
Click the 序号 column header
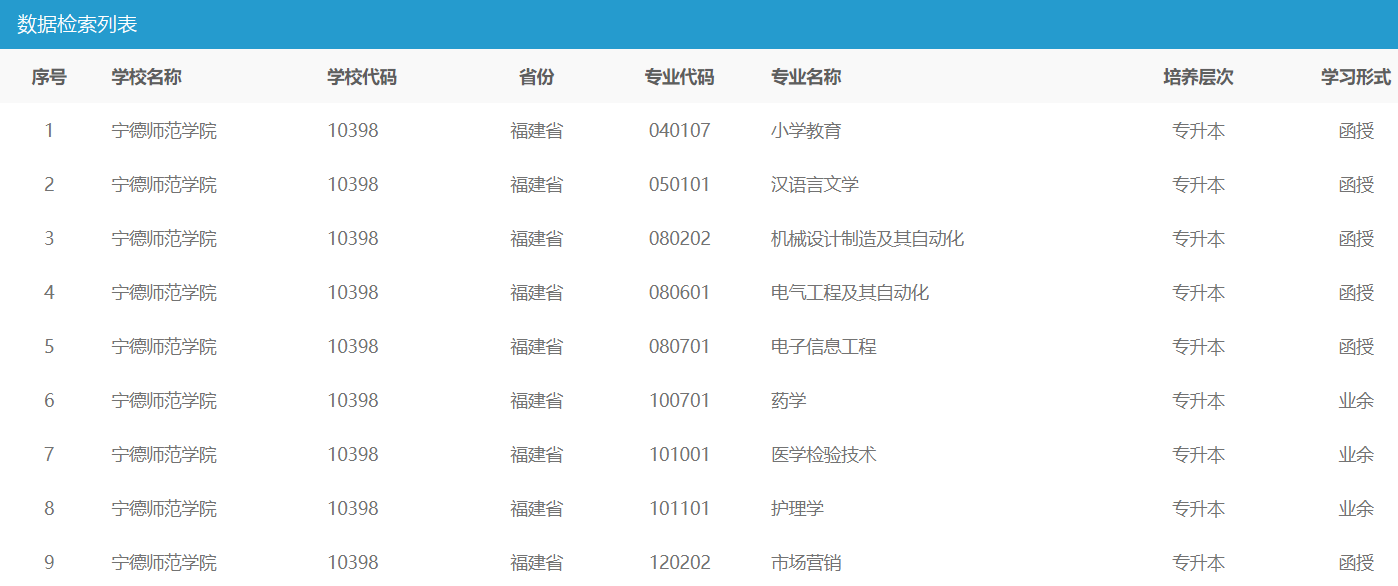(x=49, y=77)
